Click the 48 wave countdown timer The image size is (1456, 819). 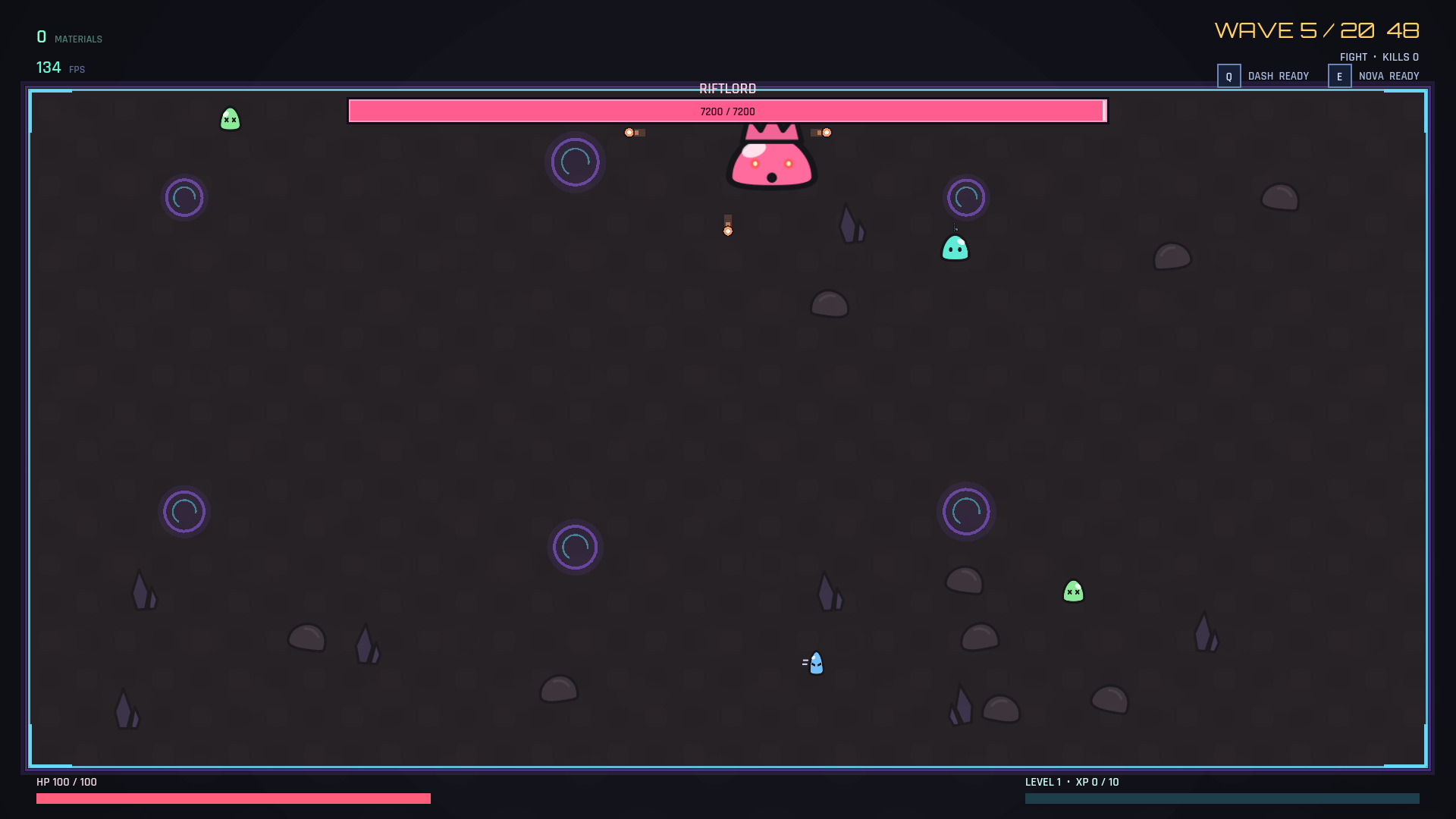pos(1403,30)
